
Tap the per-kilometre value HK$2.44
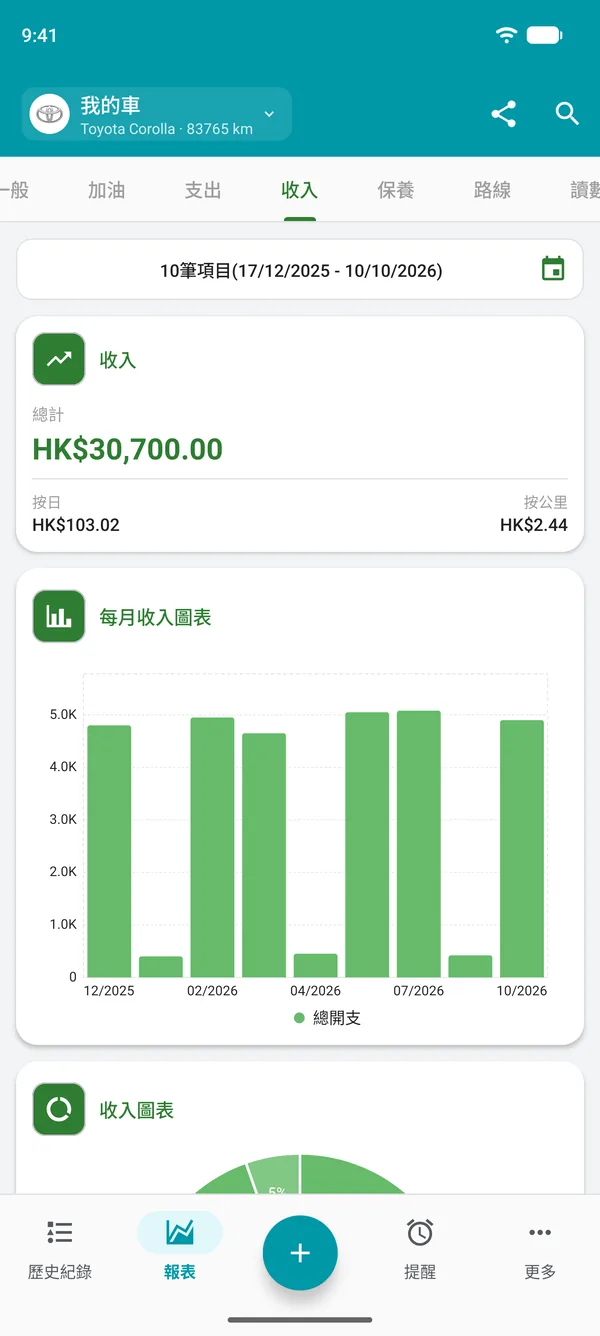click(x=534, y=524)
